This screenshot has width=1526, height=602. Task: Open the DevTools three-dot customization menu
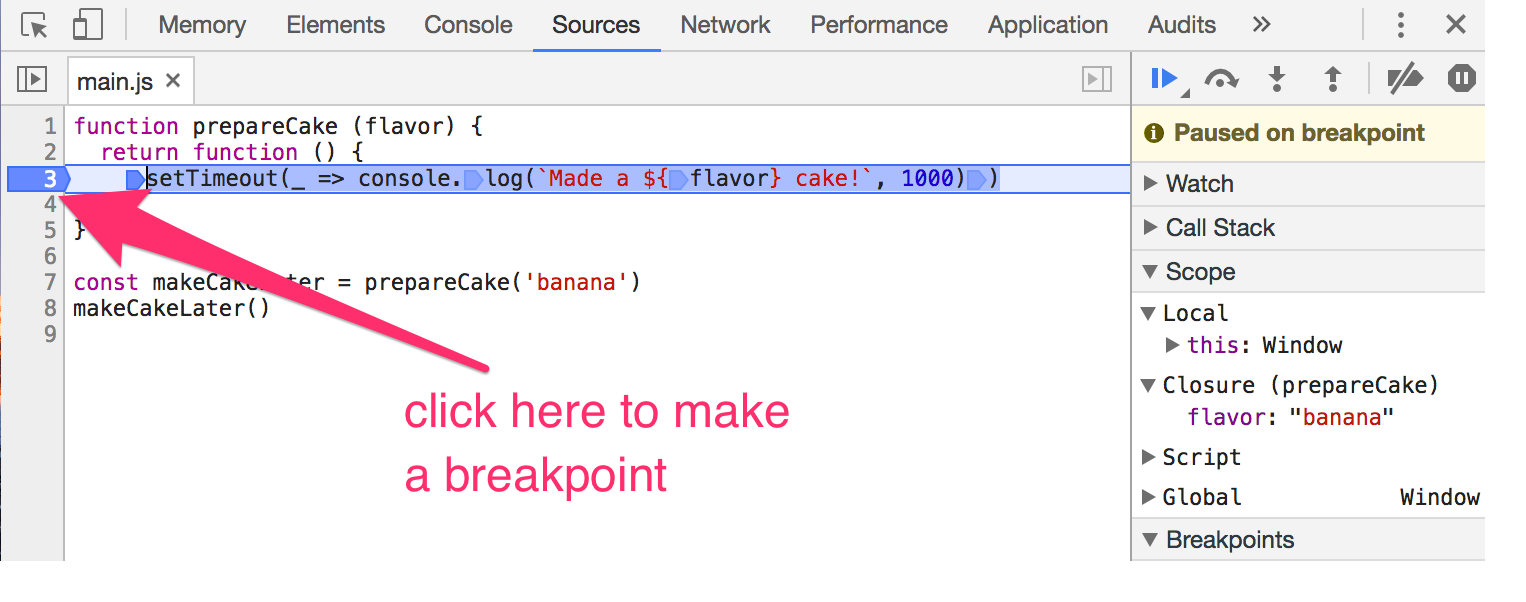pos(1401,25)
